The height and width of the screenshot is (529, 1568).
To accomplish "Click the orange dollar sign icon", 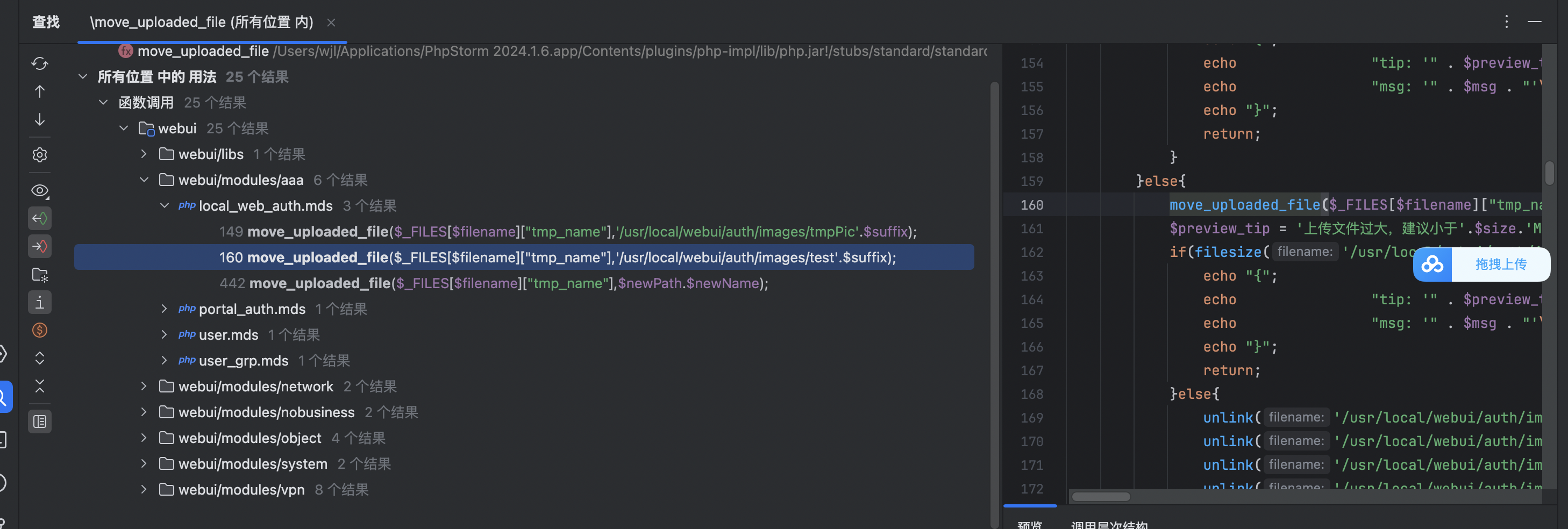I will [x=40, y=331].
